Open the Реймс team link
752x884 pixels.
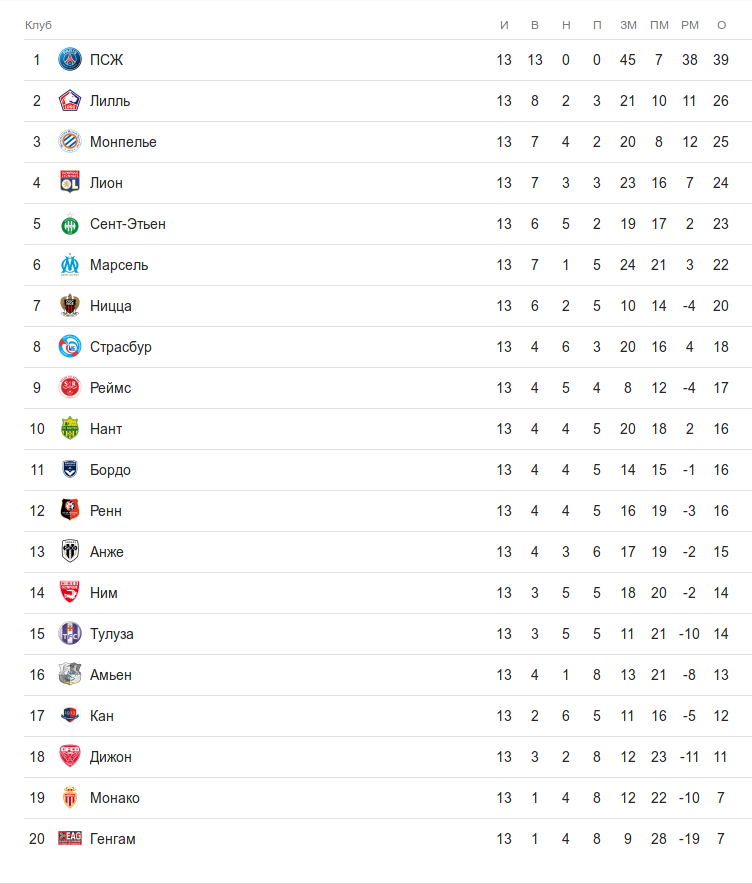pyautogui.click(x=110, y=388)
